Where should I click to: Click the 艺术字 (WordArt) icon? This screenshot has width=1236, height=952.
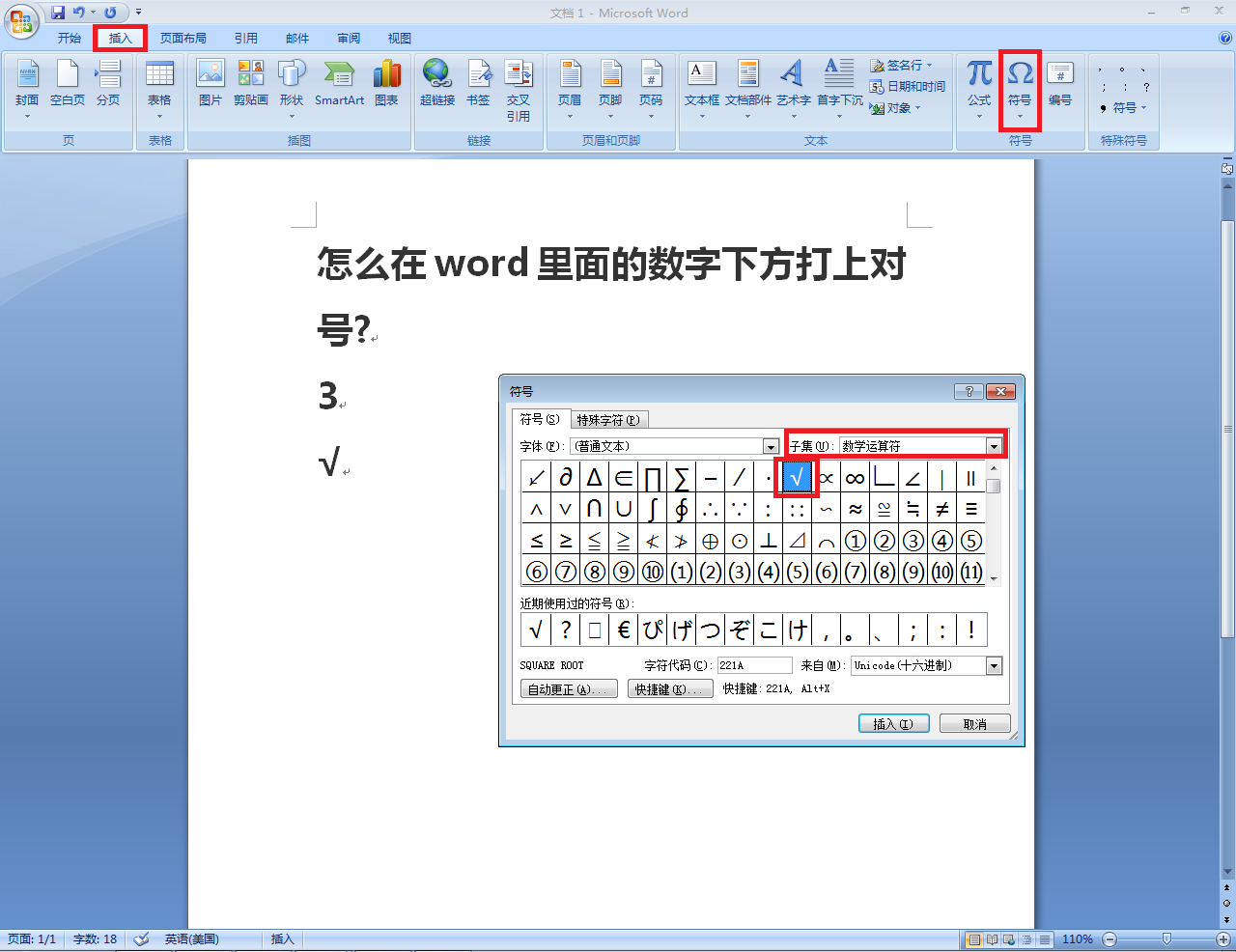pos(793,73)
